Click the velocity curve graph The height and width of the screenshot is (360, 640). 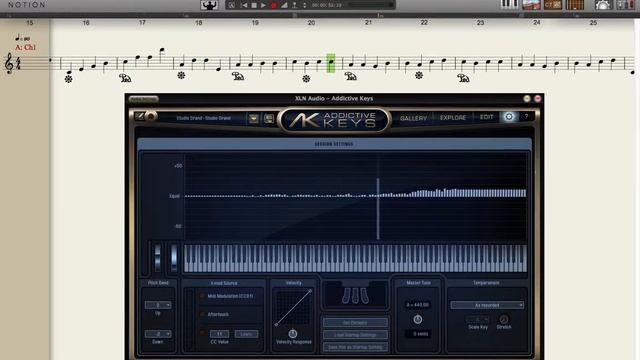(x=293, y=307)
